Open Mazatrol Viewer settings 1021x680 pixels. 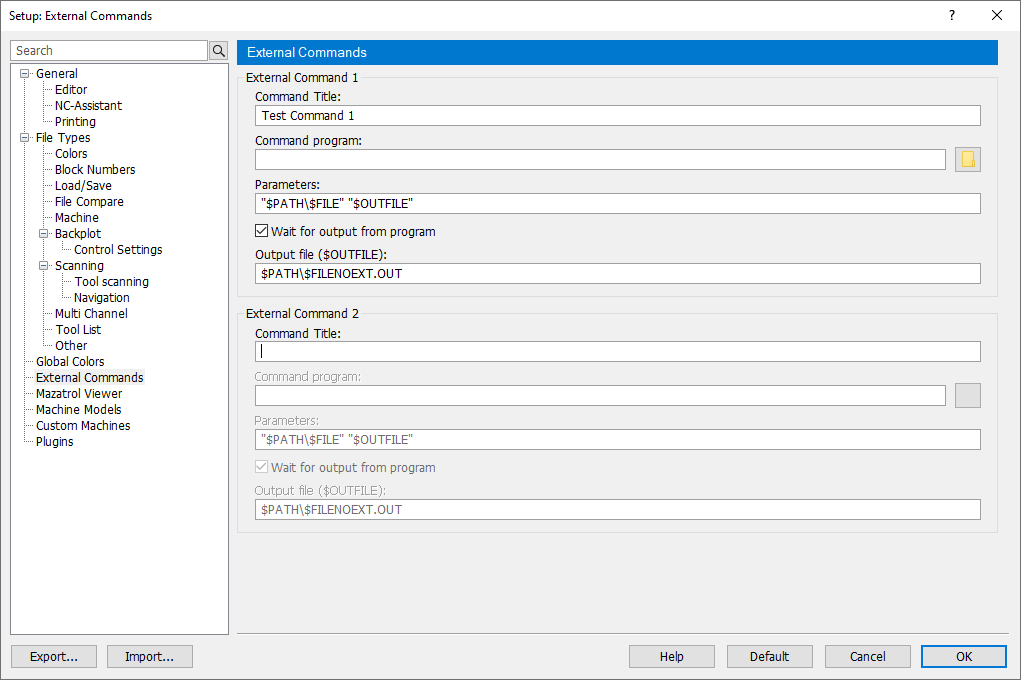click(x=79, y=393)
